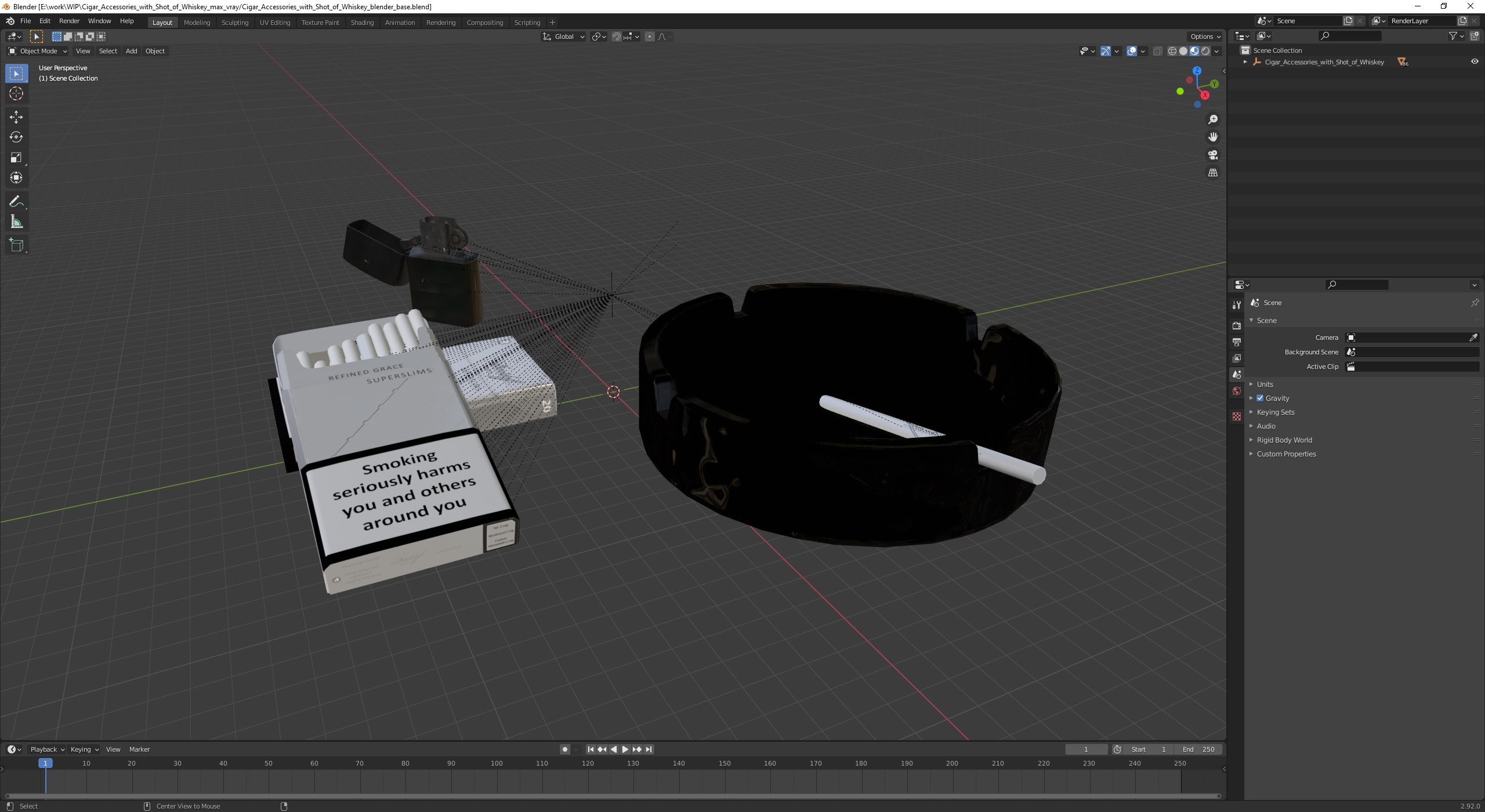Open the viewport Object menu

tap(155, 51)
